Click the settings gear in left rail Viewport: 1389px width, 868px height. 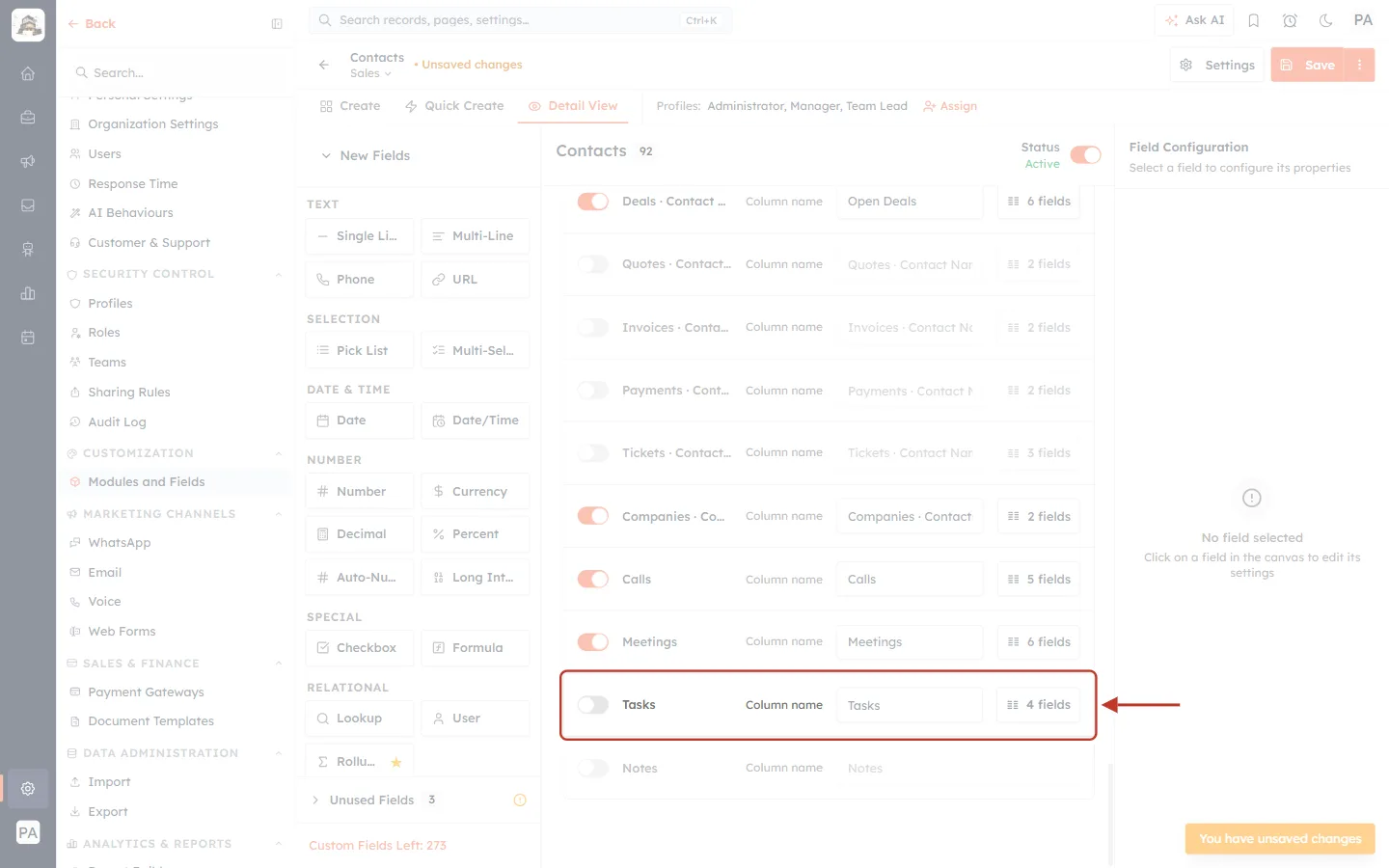click(28, 789)
